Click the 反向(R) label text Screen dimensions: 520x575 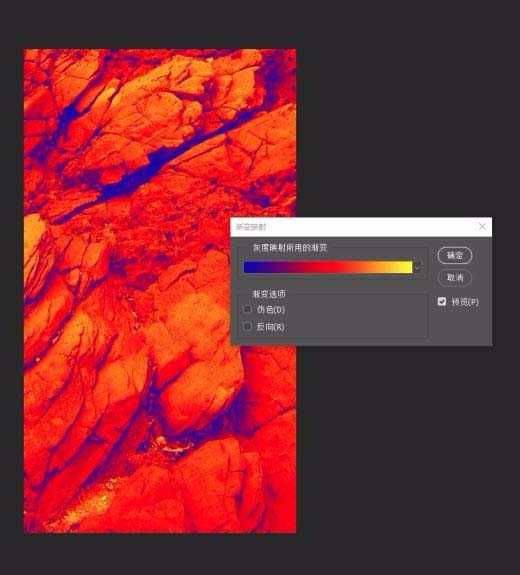coord(270,326)
